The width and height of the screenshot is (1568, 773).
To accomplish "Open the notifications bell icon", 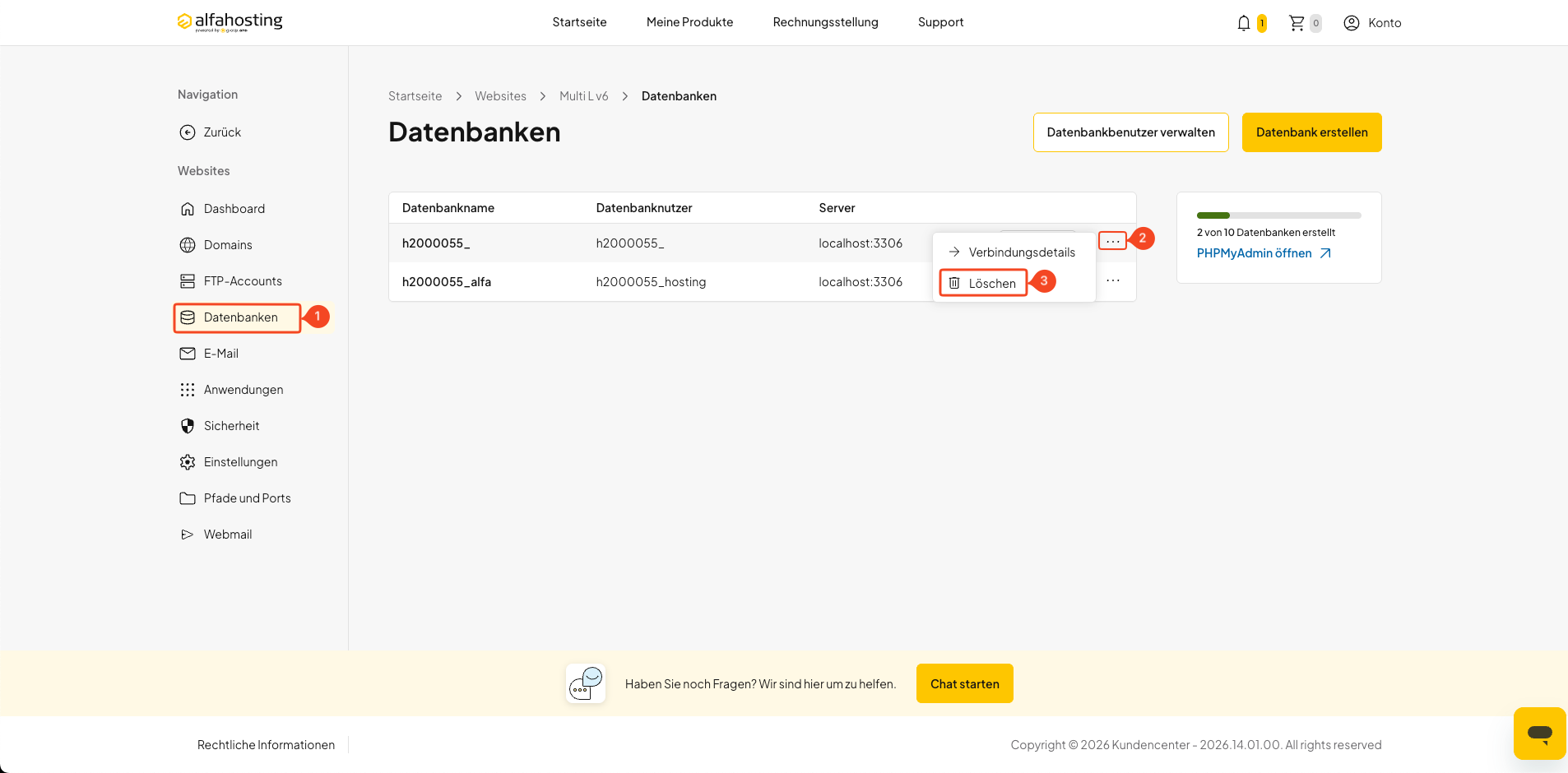I will [x=1244, y=23].
